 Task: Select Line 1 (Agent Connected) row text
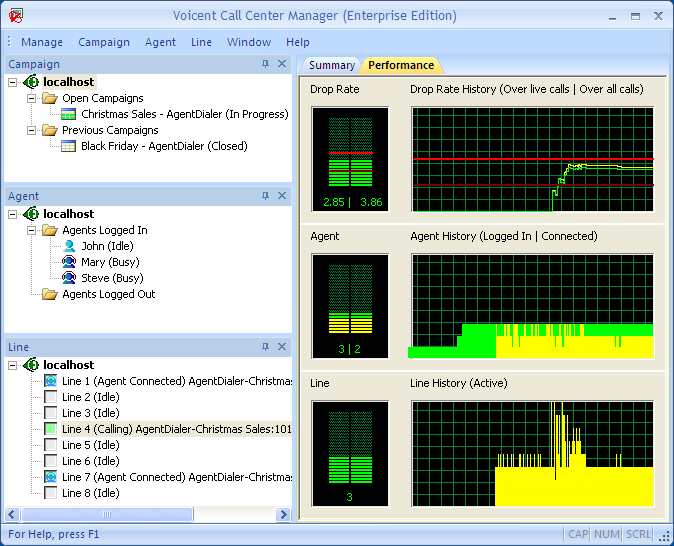[x=176, y=381]
